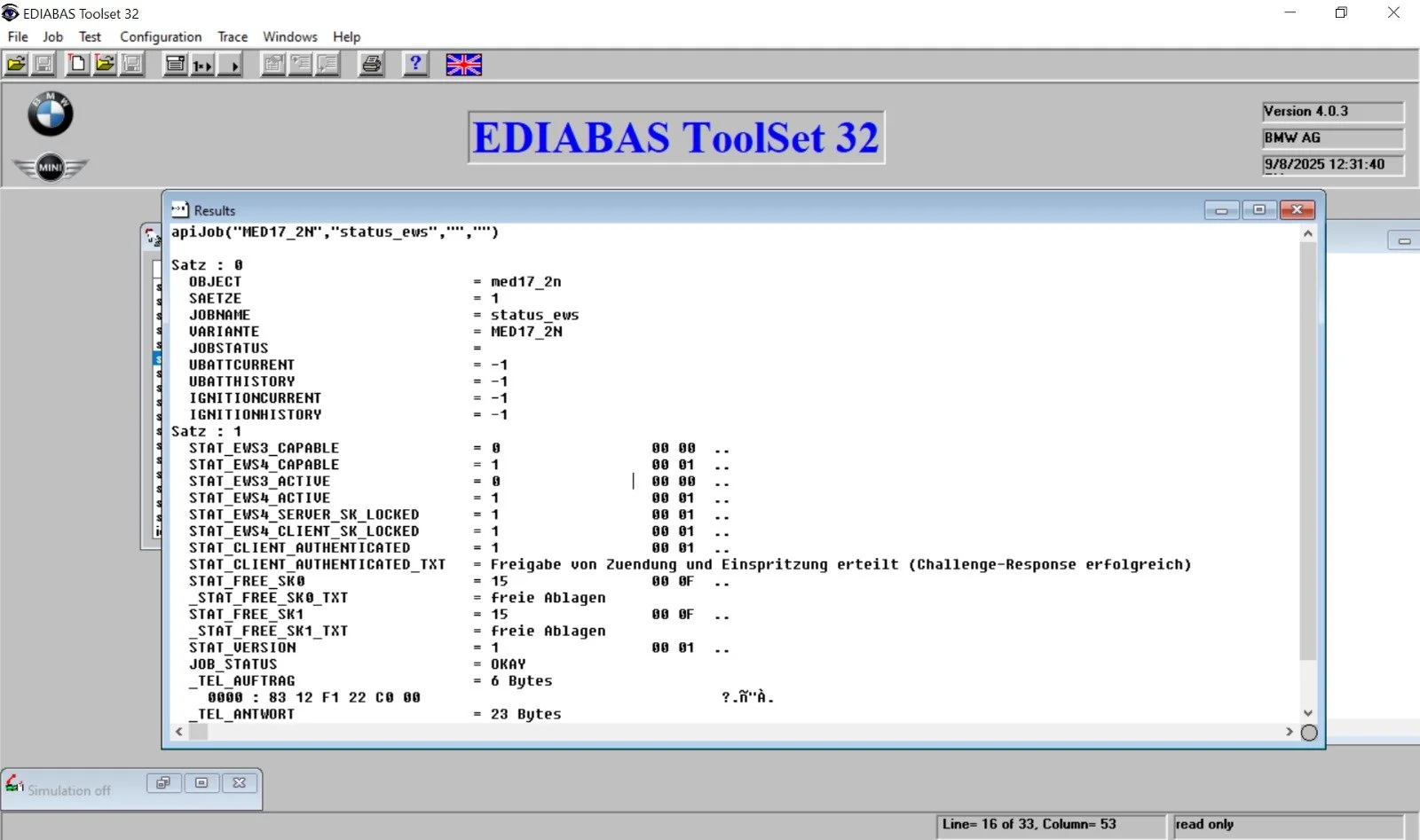Restore the Simulation off minimized window

tap(163, 782)
